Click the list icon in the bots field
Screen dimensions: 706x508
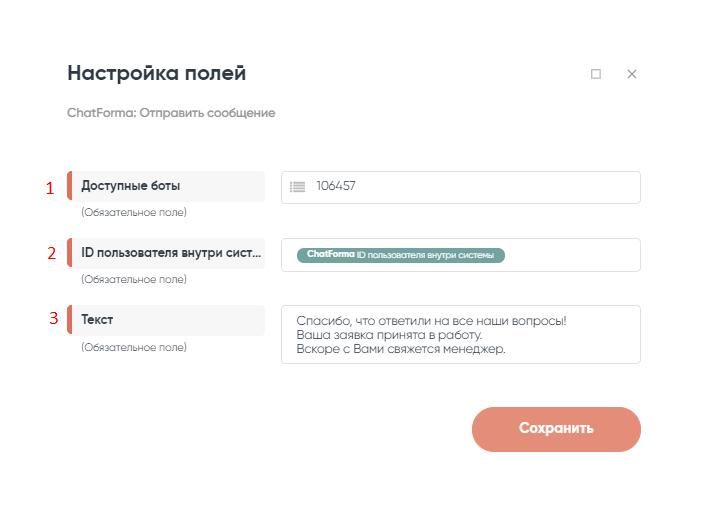pyautogui.click(x=297, y=186)
